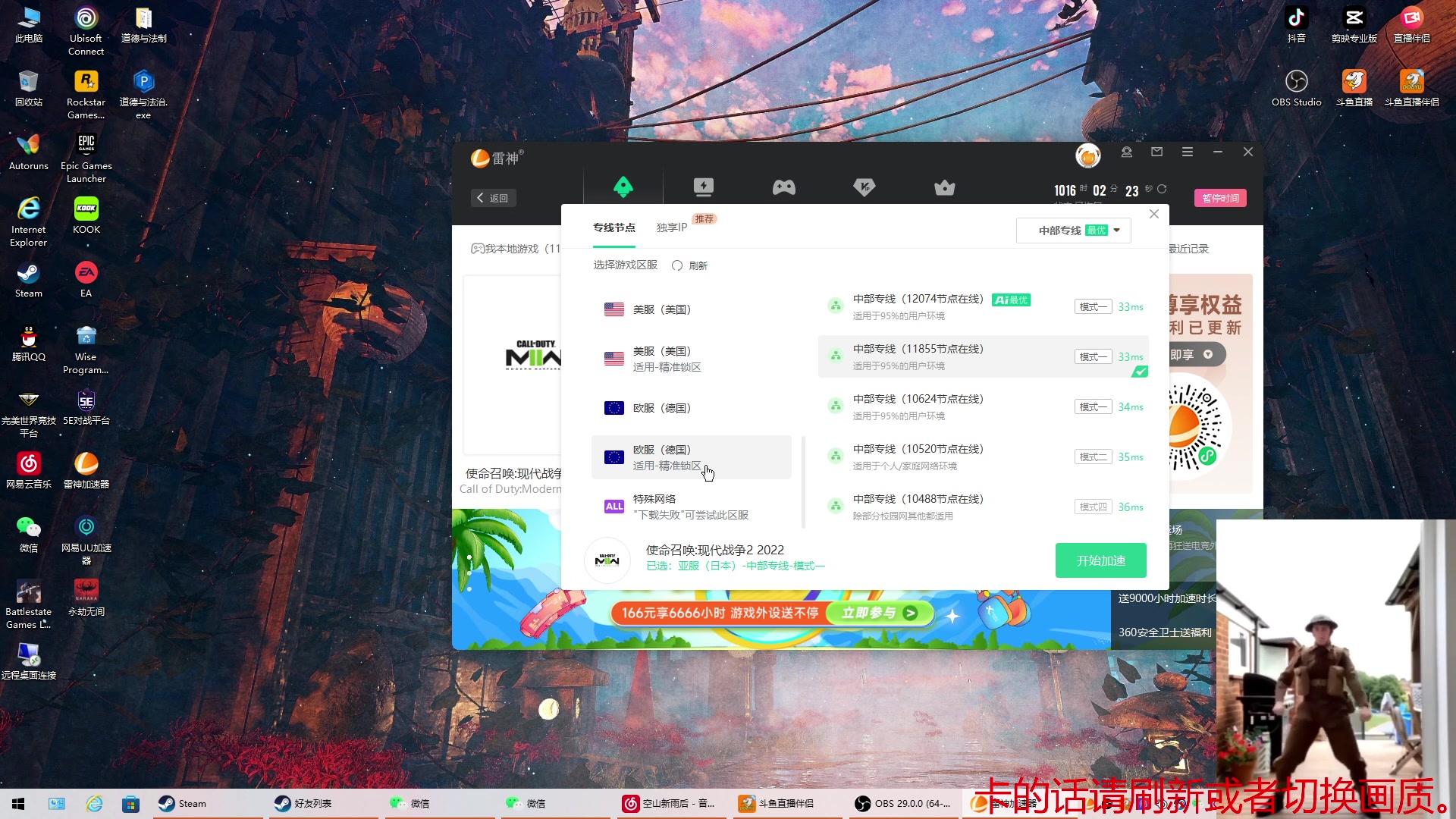Open 雷神加速器 desktop icon
Screen dimensions: 1456x819
click(86, 470)
